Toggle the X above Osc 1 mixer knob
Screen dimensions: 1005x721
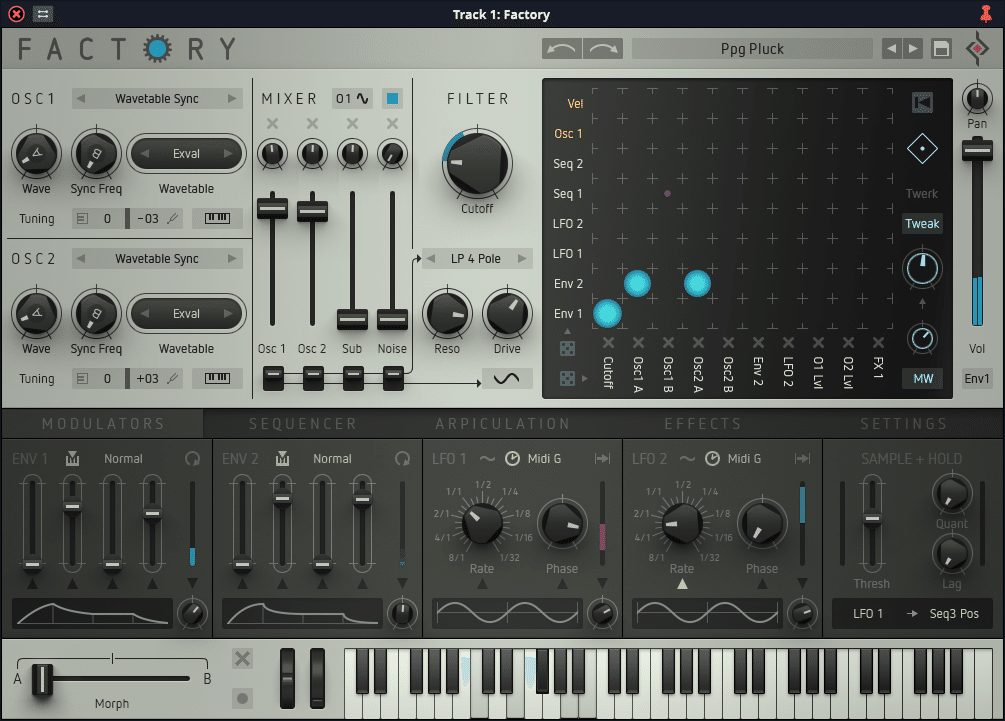pos(272,124)
